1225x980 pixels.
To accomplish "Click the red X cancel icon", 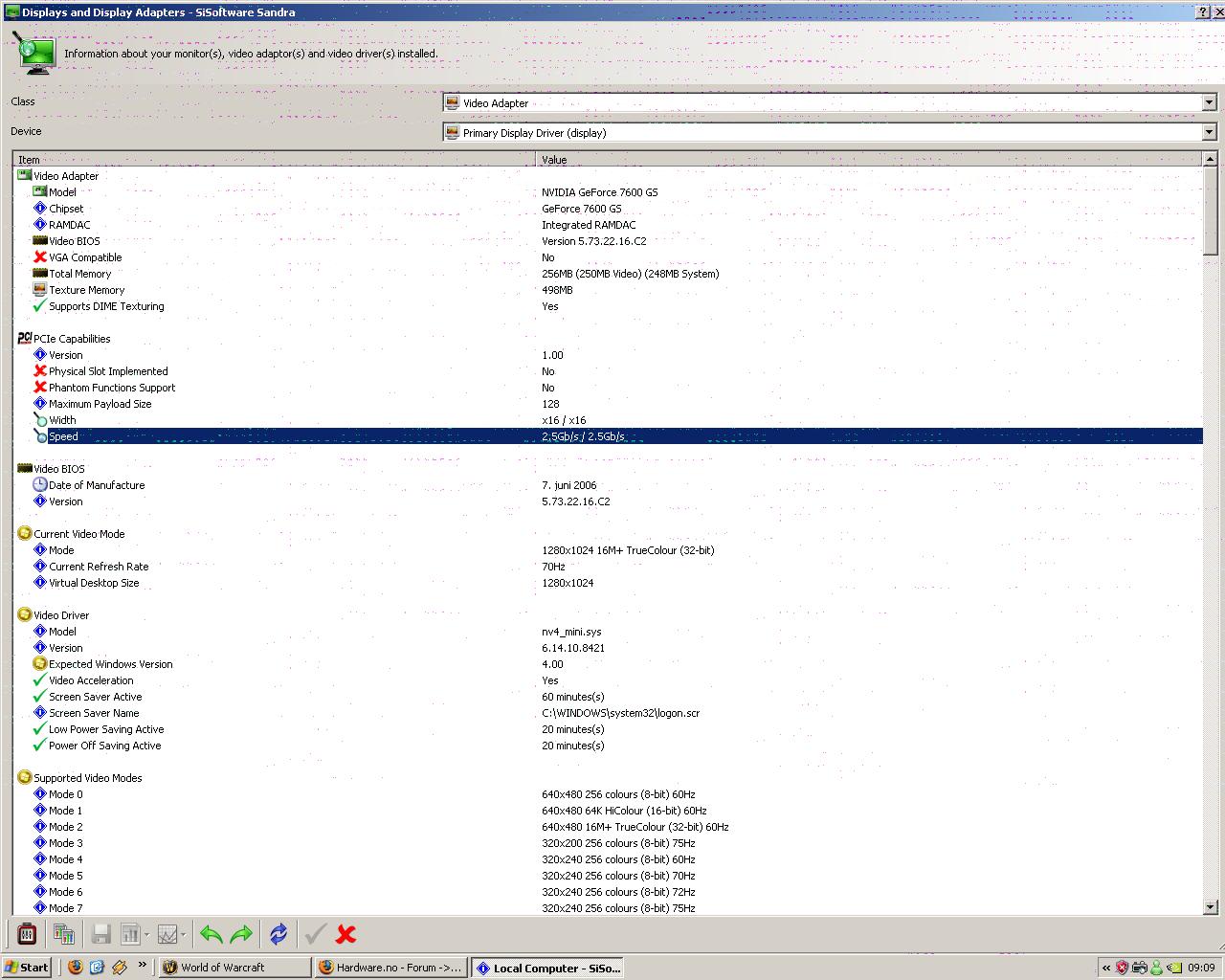I will pyautogui.click(x=346, y=934).
